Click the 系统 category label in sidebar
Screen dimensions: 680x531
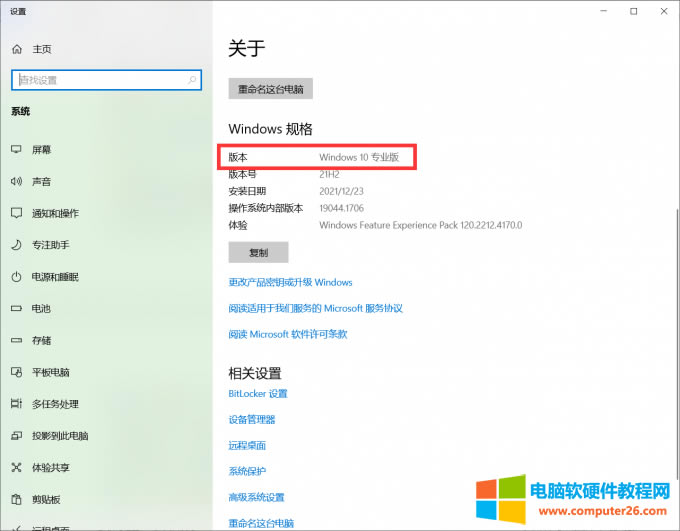click(x=20, y=111)
